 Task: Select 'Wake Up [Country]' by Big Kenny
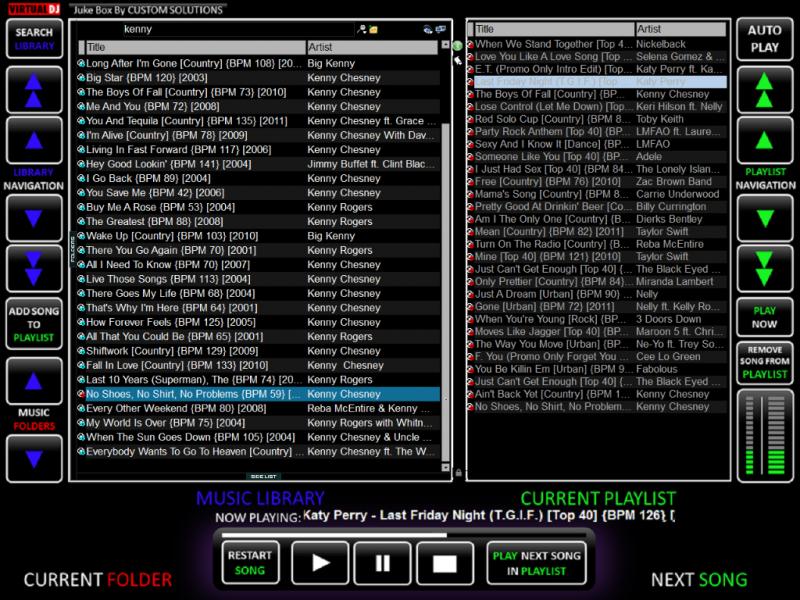pos(259,236)
